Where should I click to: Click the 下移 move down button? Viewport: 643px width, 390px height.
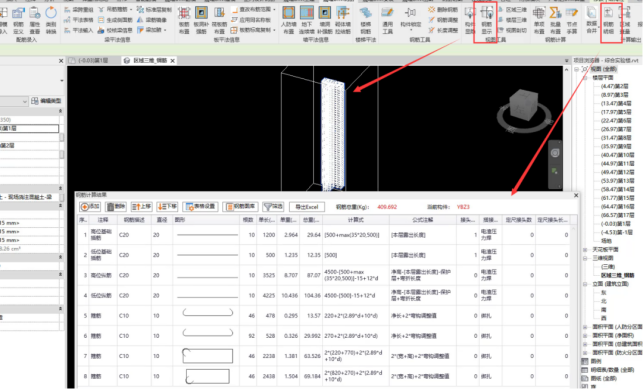[167, 207]
